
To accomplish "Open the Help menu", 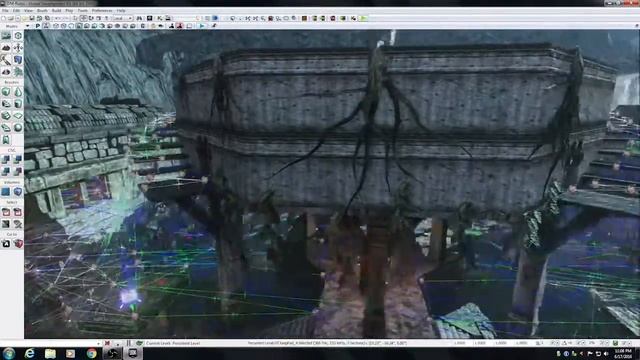I will (x=121, y=11).
